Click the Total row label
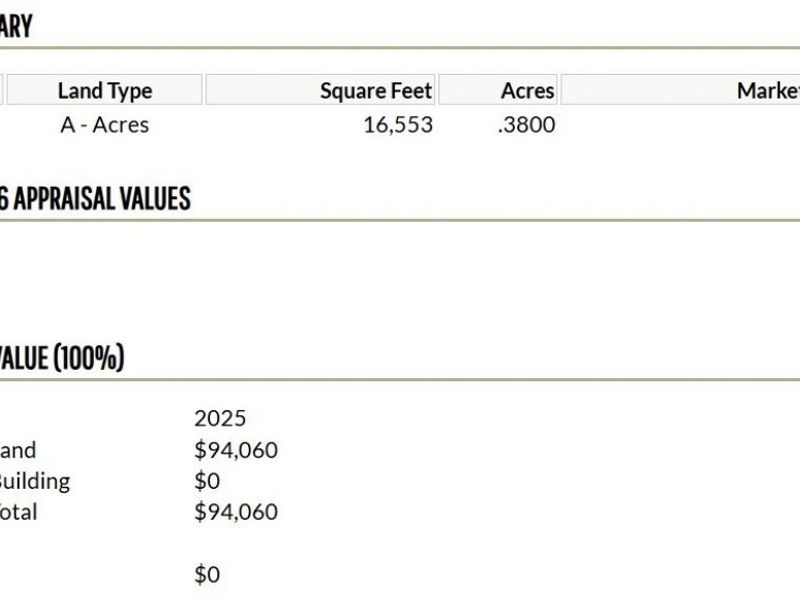800x600 pixels. point(18,512)
